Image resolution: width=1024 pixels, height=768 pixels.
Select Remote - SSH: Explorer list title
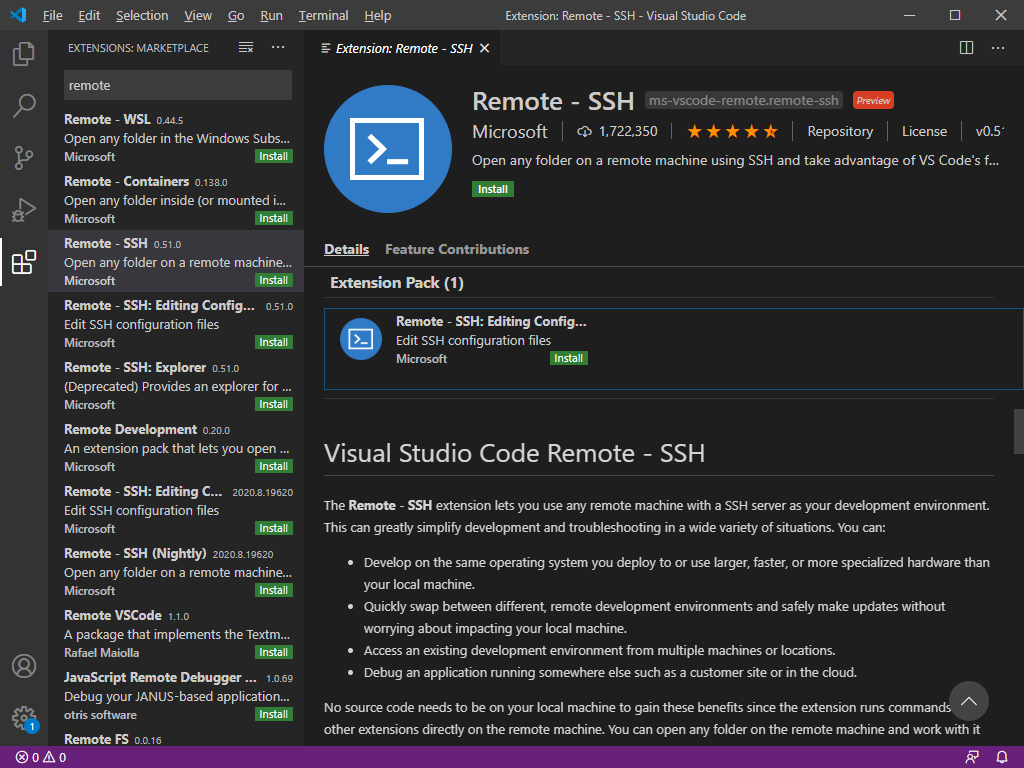[135, 368]
